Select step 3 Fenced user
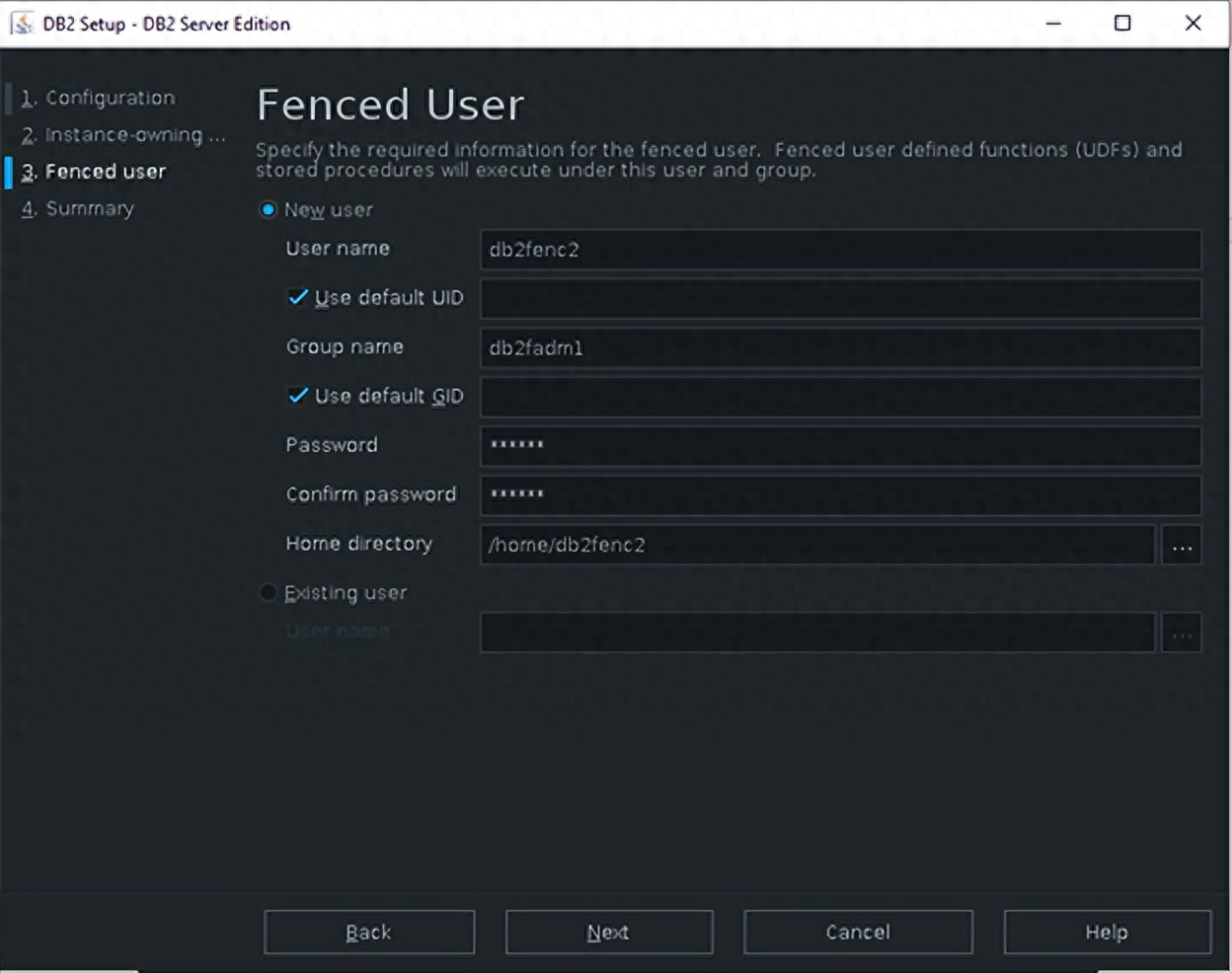 click(105, 172)
